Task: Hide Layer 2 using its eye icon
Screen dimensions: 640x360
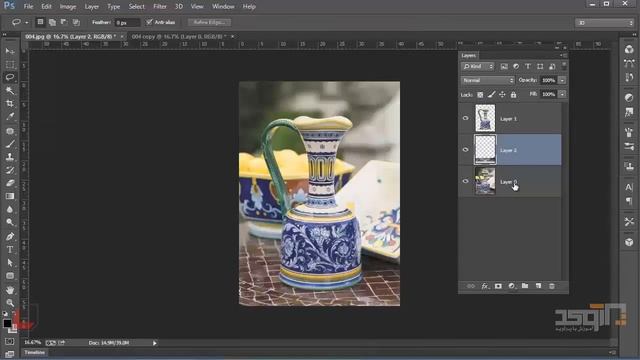Action: click(465, 150)
